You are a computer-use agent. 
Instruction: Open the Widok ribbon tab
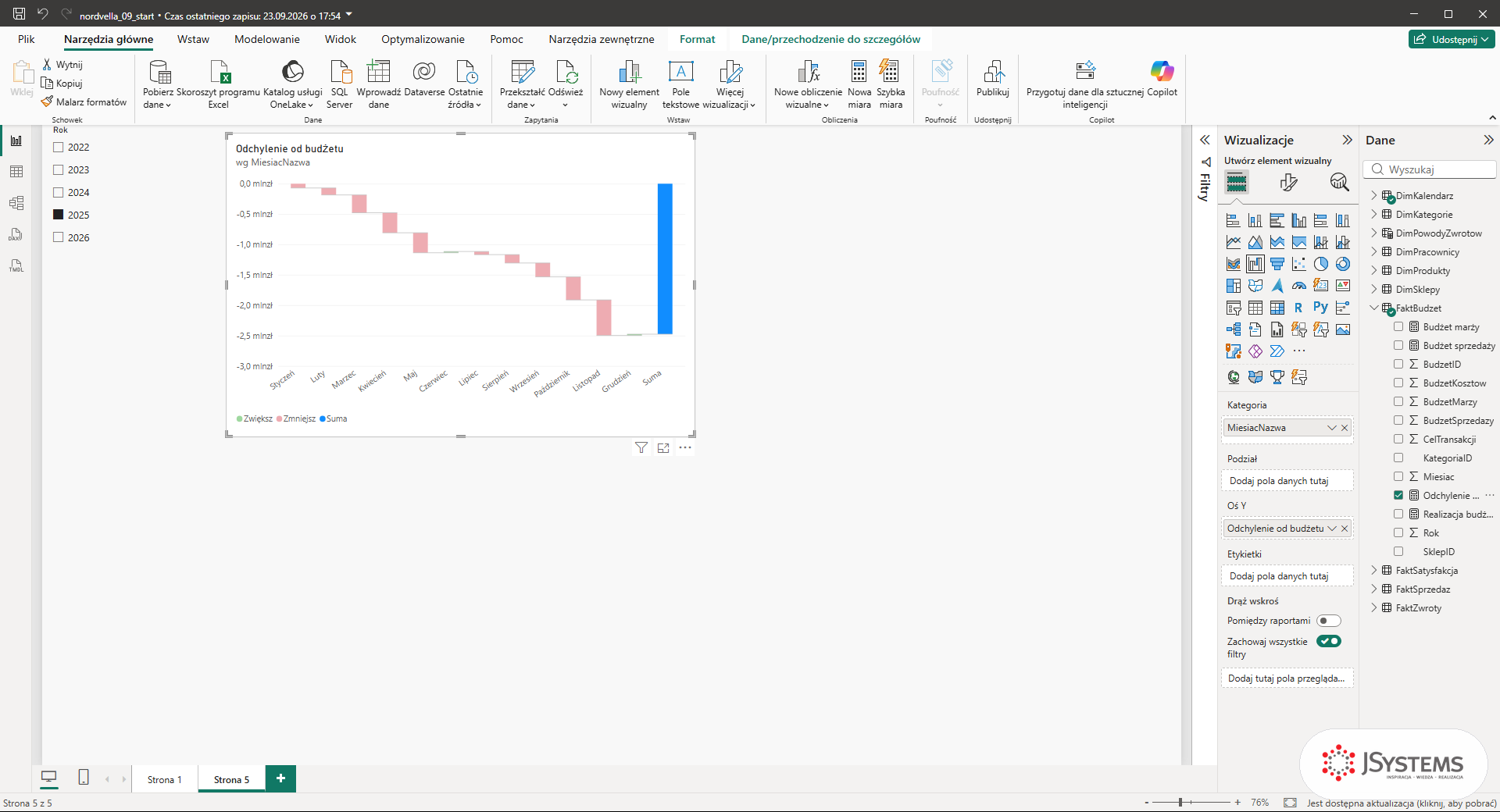pyautogui.click(x=341, y=39)
